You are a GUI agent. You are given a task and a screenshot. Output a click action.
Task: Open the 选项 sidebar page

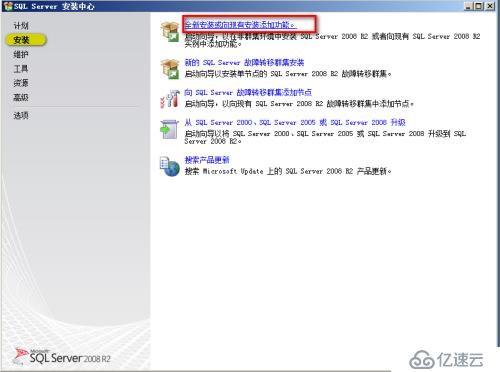click(x=21, y=115)
